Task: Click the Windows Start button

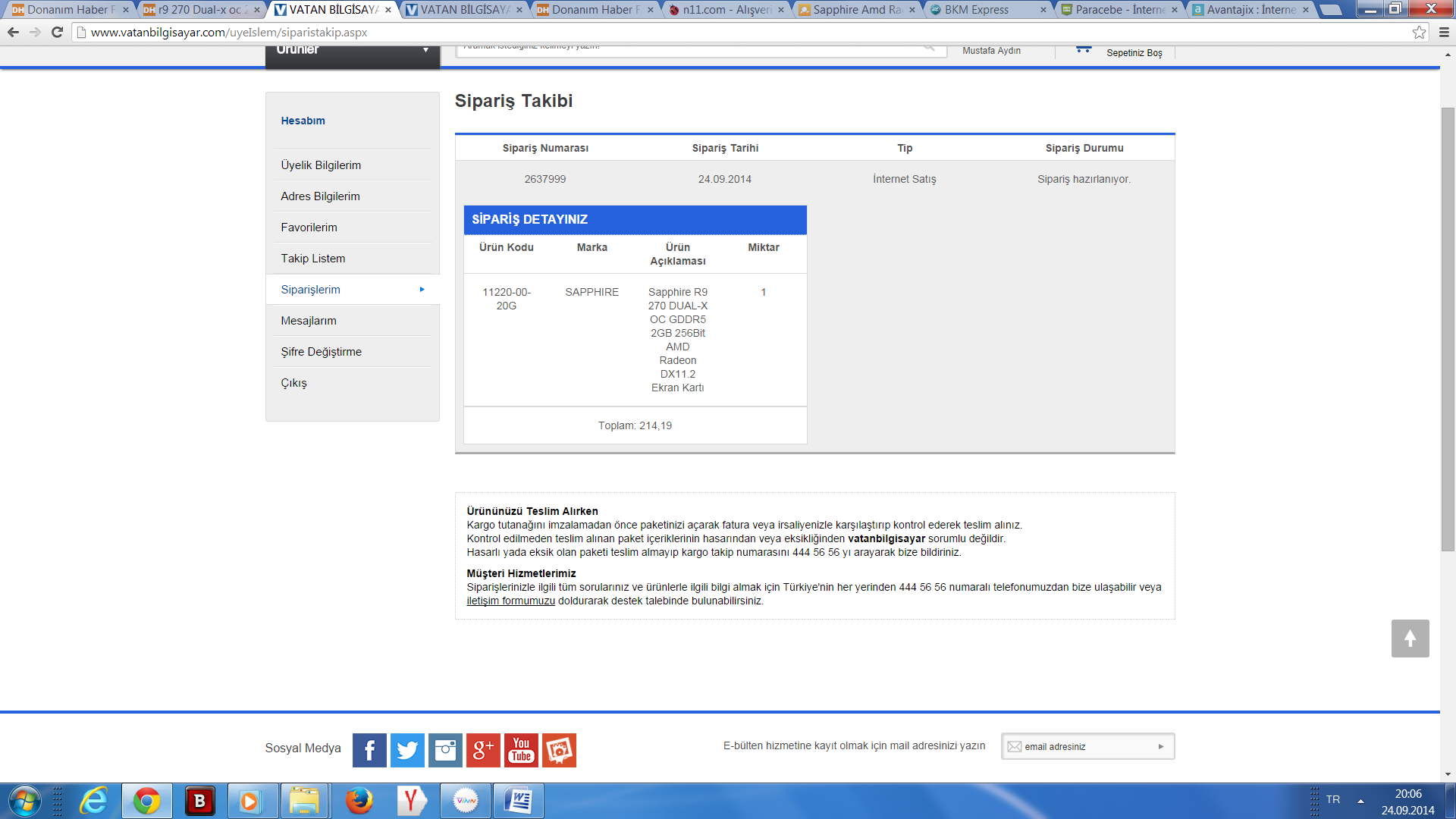Action: pos(24,801)
